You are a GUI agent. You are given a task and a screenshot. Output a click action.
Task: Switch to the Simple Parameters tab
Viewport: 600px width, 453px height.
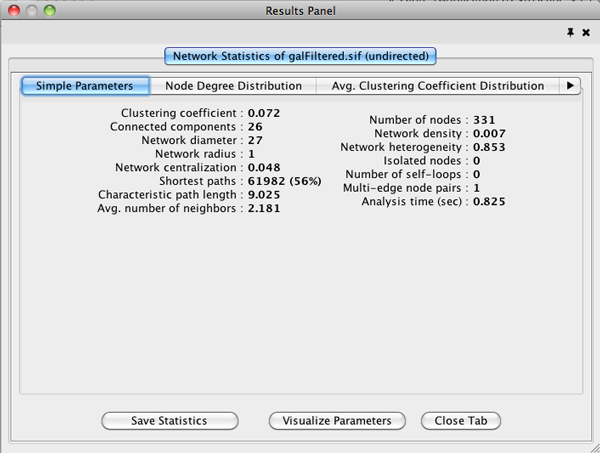85,86
